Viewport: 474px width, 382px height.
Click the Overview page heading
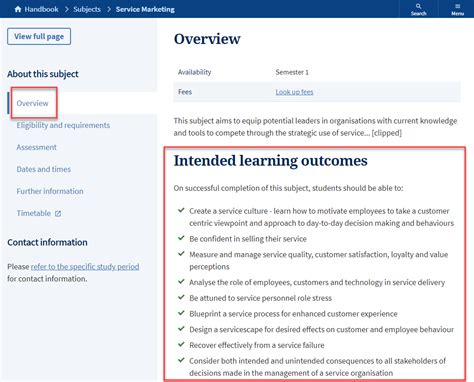[207, 39]
